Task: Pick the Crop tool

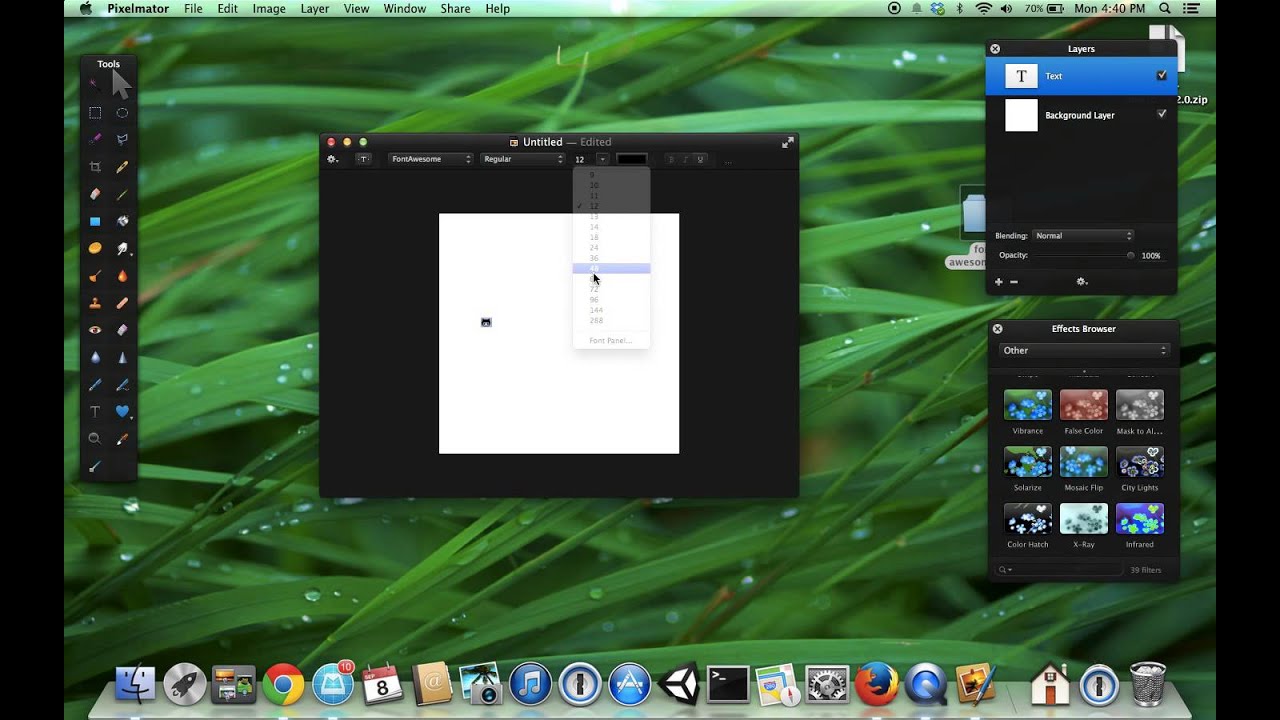Action: tap(95, 167)
